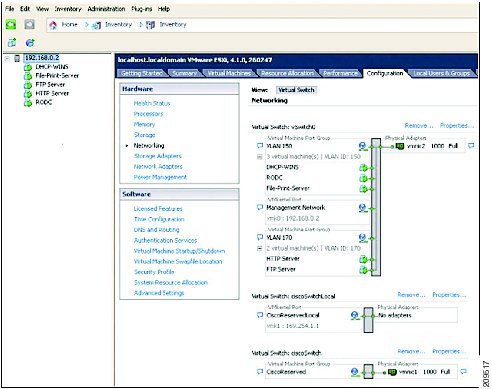Image resolution: width=492 pixels, height=389 pixels.
Task: Click the VM icon on File-Print-Server port row
Action: click(363, 189)
